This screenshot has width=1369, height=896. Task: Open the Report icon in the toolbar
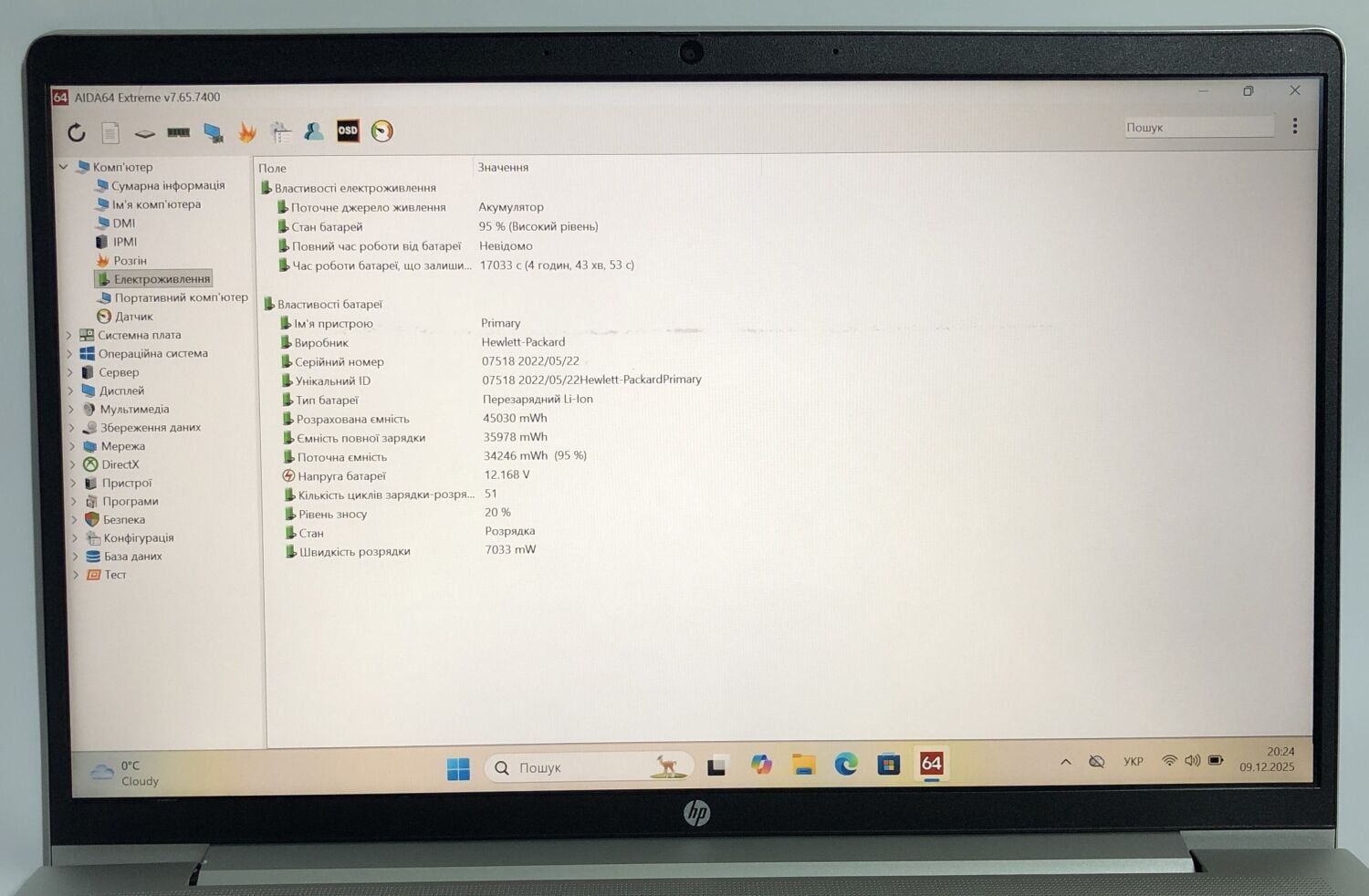tap(110, 133)
